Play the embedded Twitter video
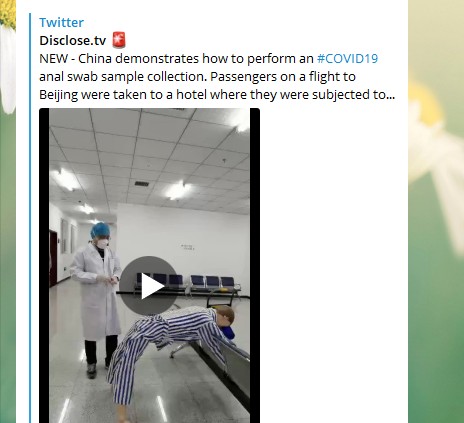Image resolution: width=464 pixels, height=423 pixels. pos(149,286)
